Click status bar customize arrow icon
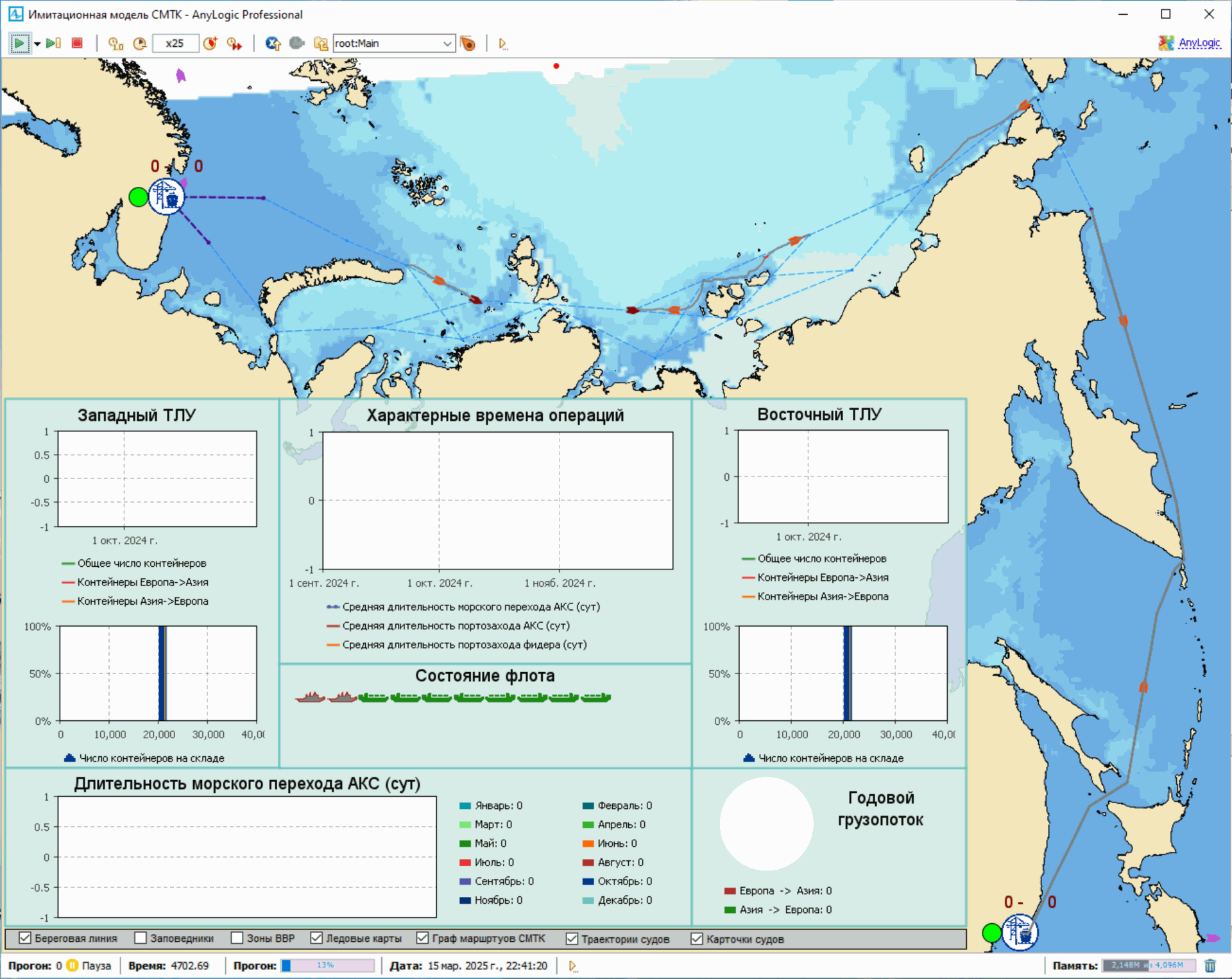The width and height of the screenshot is (1232, 979). pos(572,966)
